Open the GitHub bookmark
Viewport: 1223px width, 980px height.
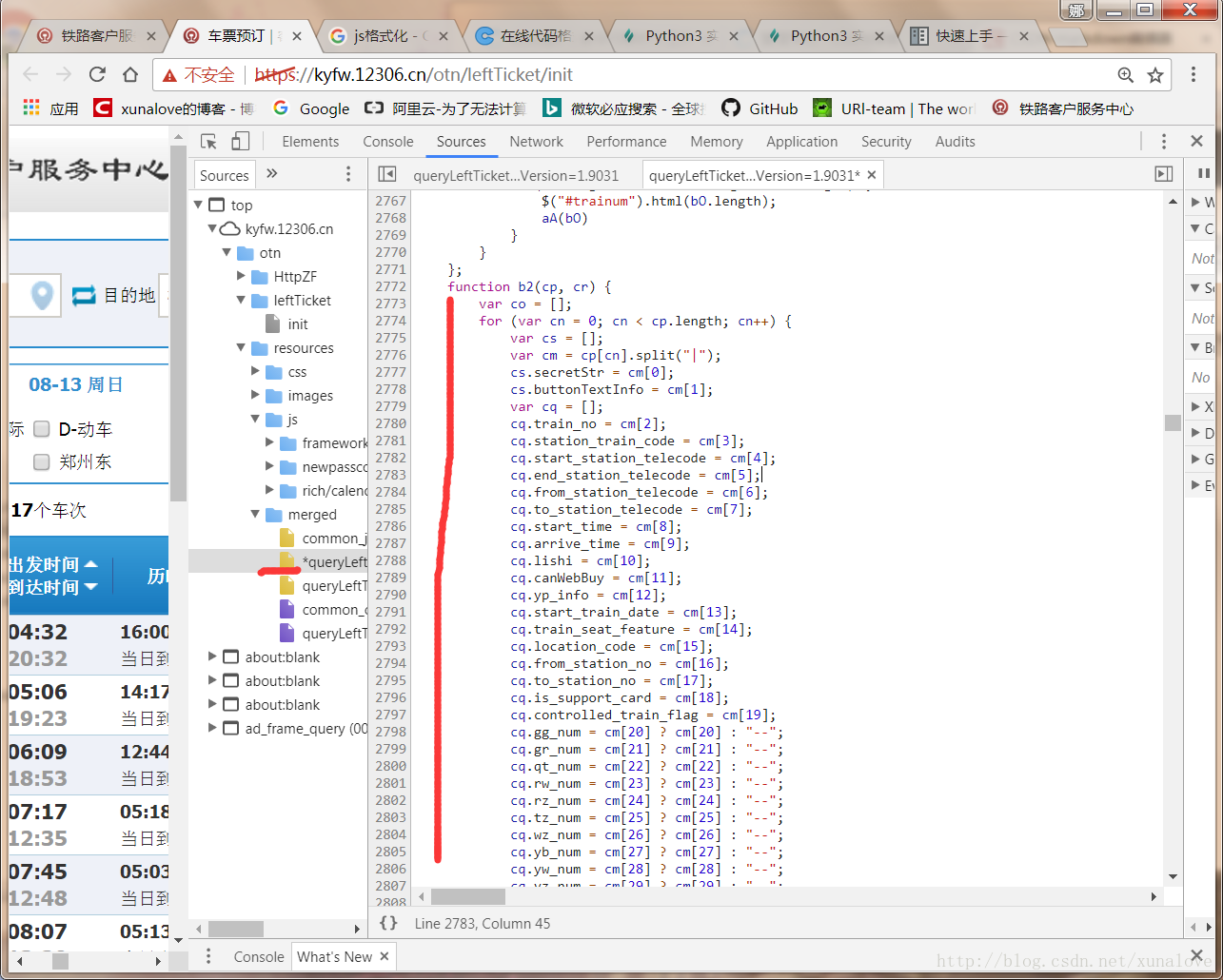759,108
